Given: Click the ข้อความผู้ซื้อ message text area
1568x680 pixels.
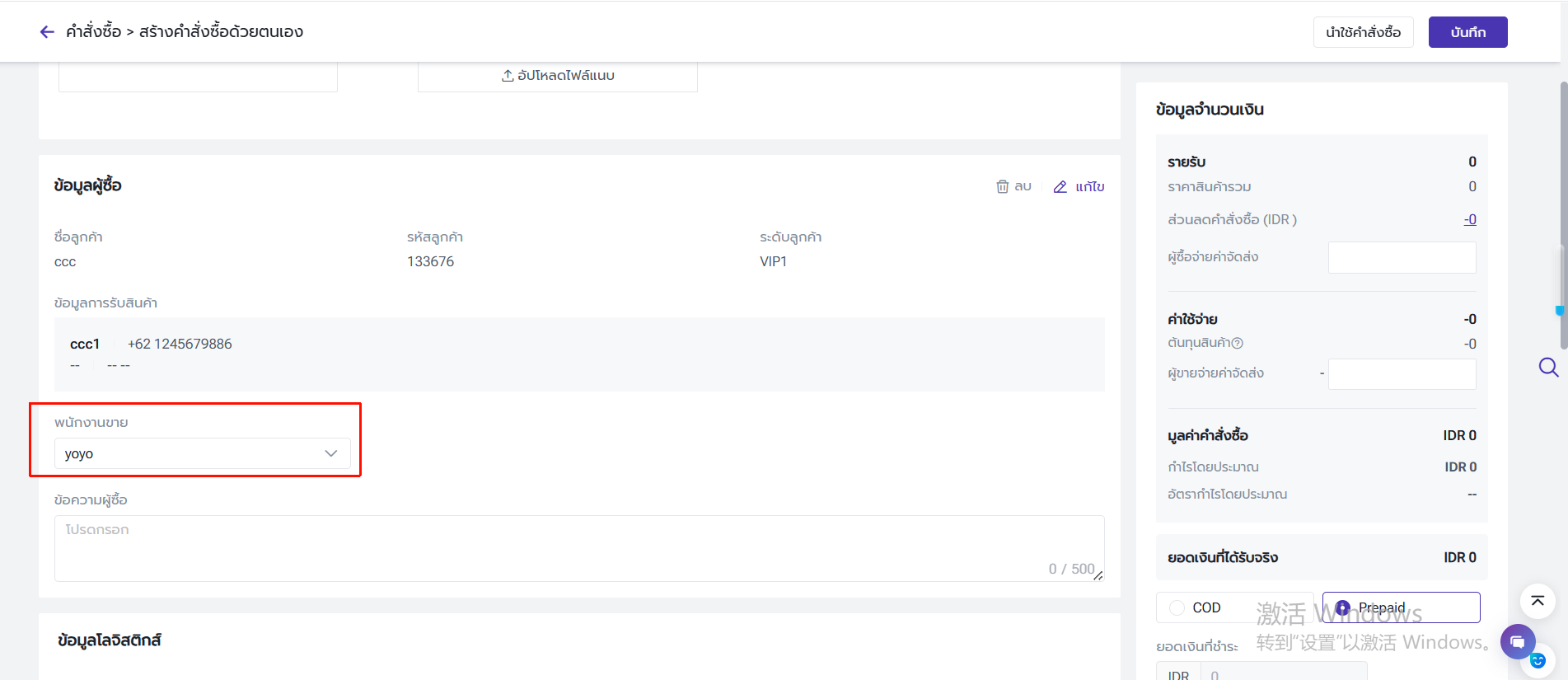Looking at the screenshot, I should click(578, 547).
